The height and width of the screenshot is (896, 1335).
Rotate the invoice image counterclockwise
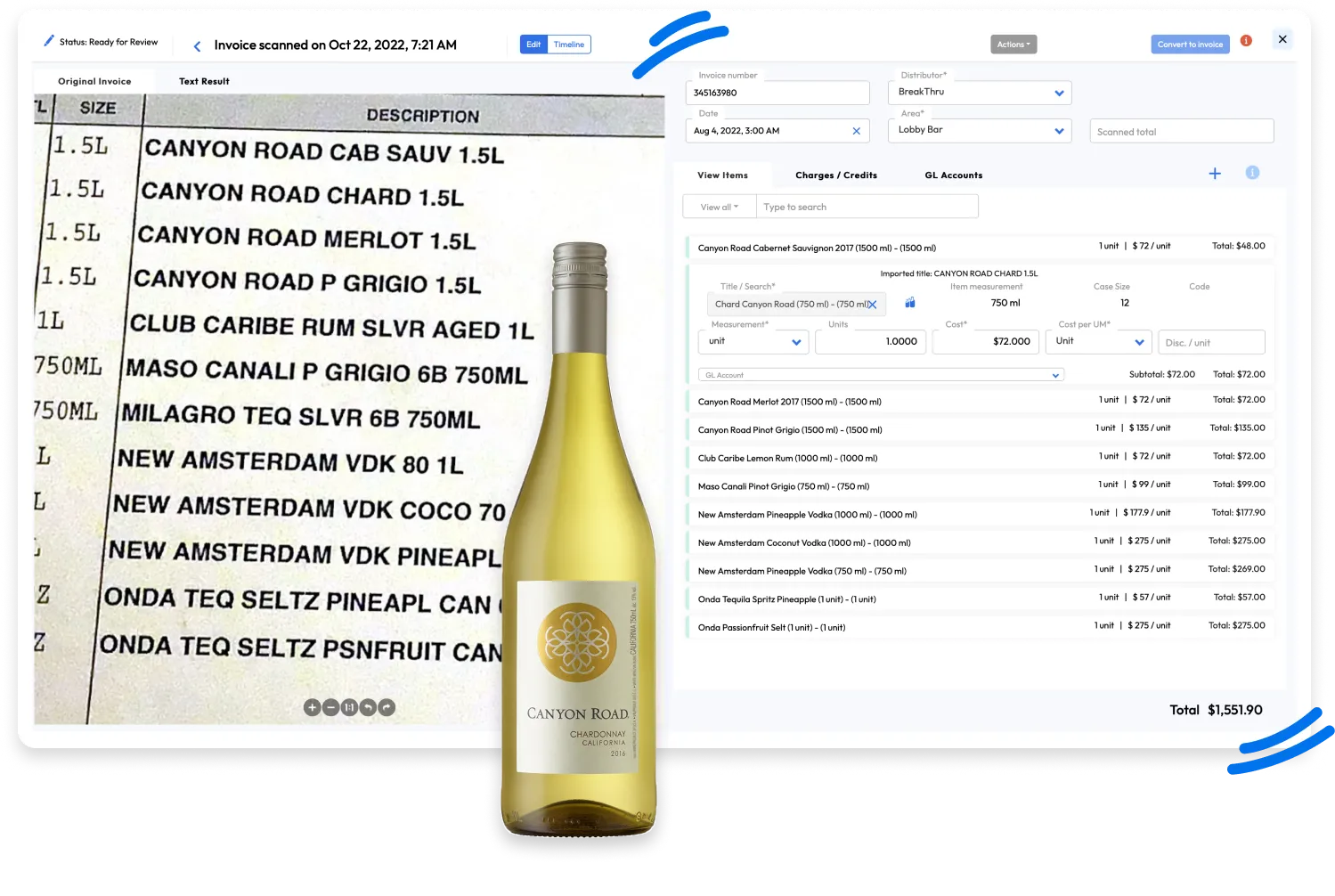click(x=368, y=707)
